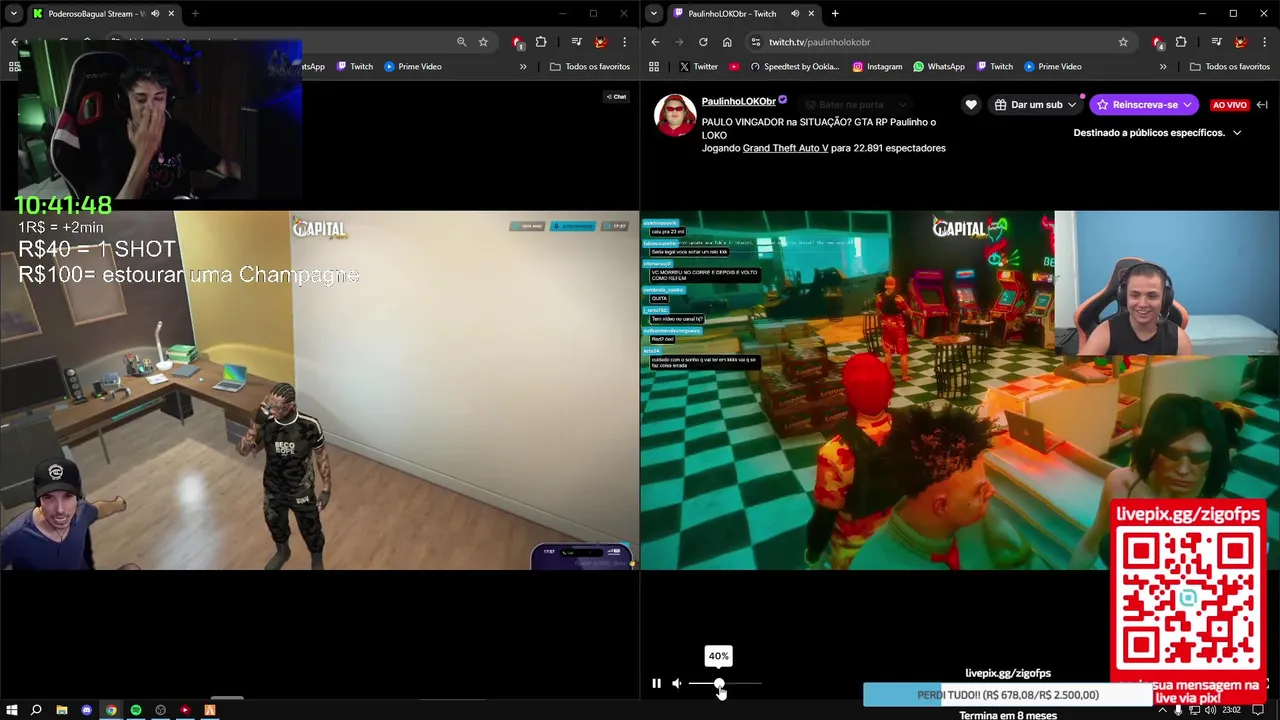Click the AO VIVO live badge
This screenshot has width=1280, height=720.
pos(1229,105)
